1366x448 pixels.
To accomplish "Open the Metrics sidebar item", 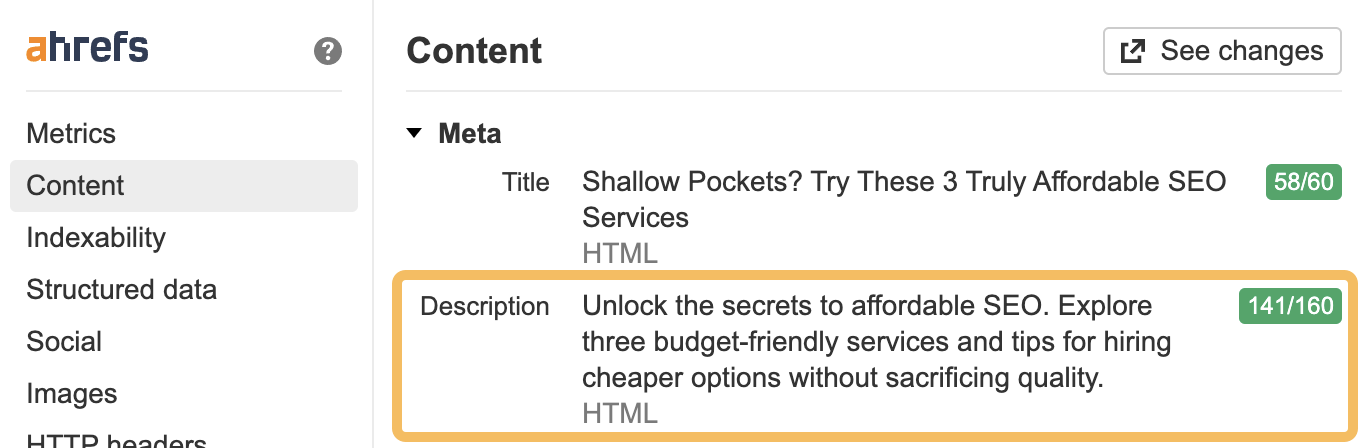I will coord(71,133).
